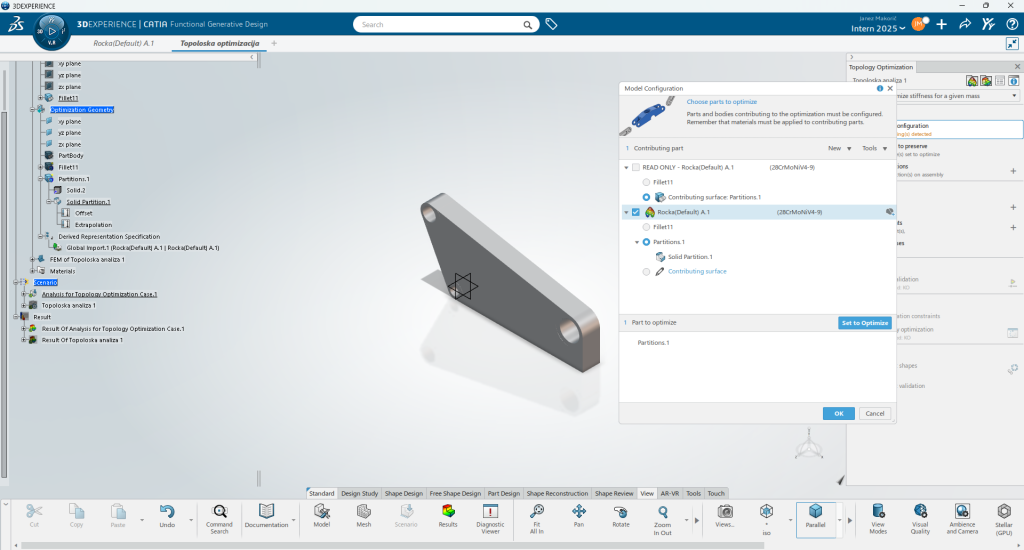Click the Share arrow icon in top bar
This screenshot has width=1024, height=550.
point(965,24)
